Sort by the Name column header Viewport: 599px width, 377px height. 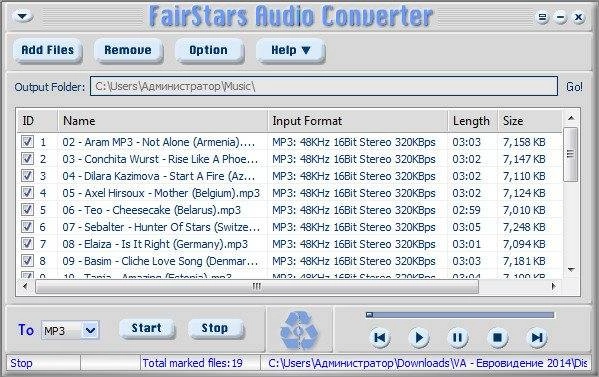163,121
